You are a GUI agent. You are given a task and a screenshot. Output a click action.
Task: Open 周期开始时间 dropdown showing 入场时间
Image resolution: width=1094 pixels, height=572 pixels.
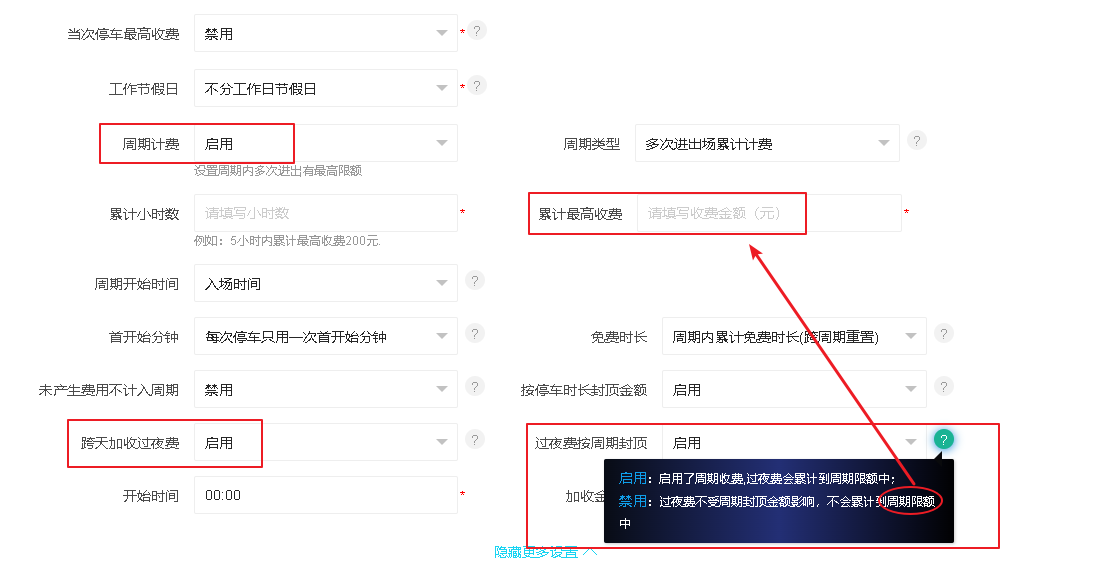coord(326,283)
